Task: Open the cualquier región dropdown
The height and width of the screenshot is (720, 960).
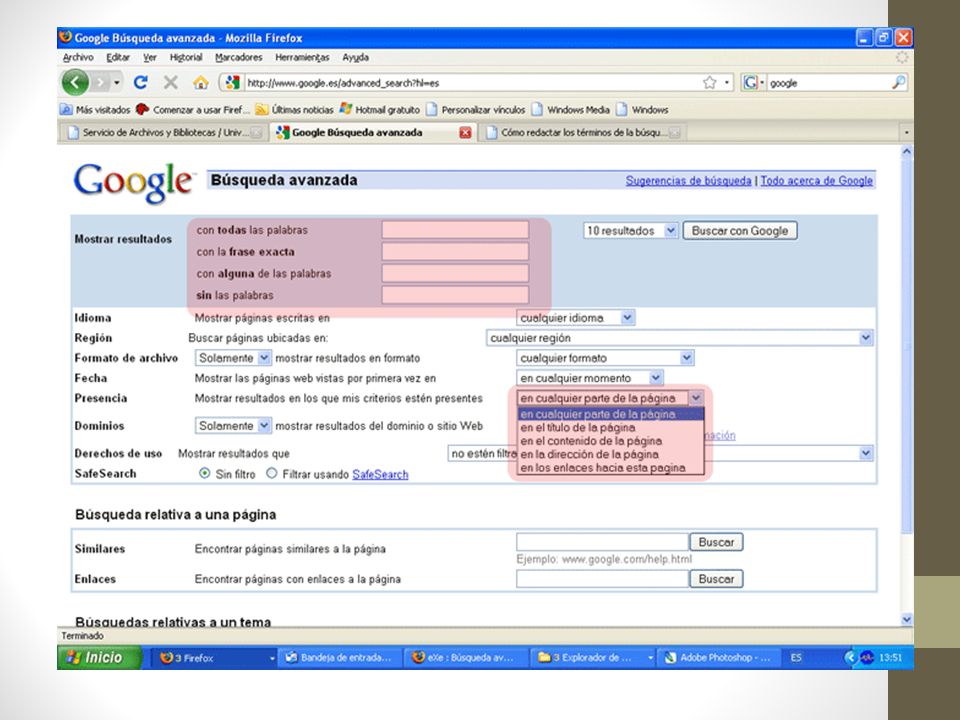Action: [680, 338]
